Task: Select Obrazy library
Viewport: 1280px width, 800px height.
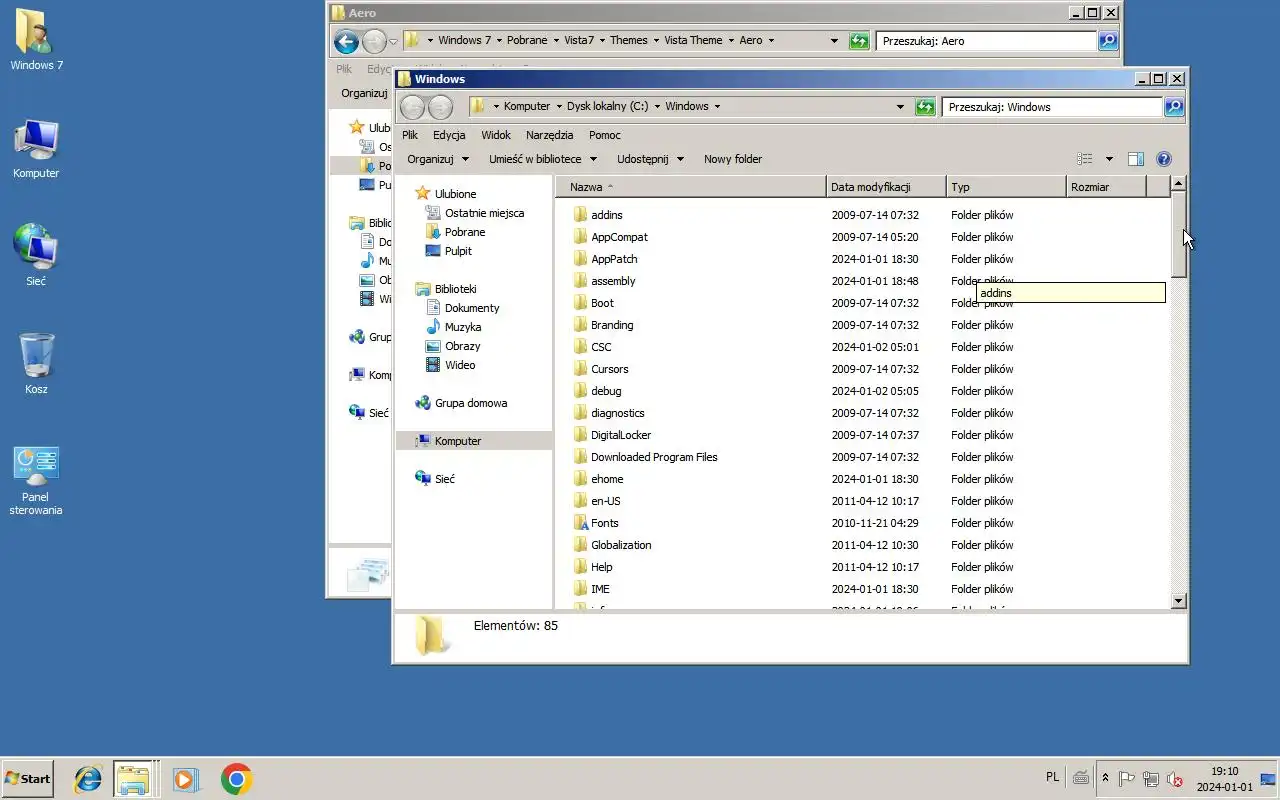Action: [453, 346]
